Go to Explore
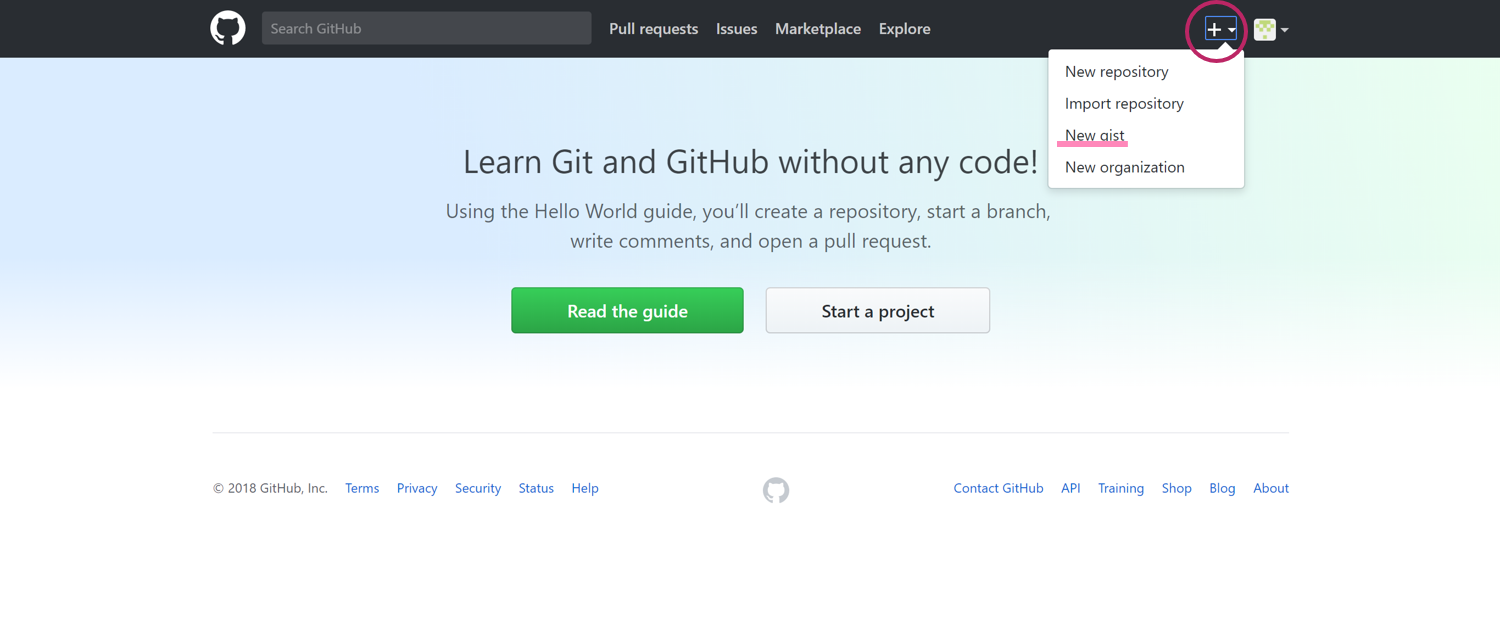This screenshot has height=619, width=1500. pyautogui.click(x=905, y=29)
